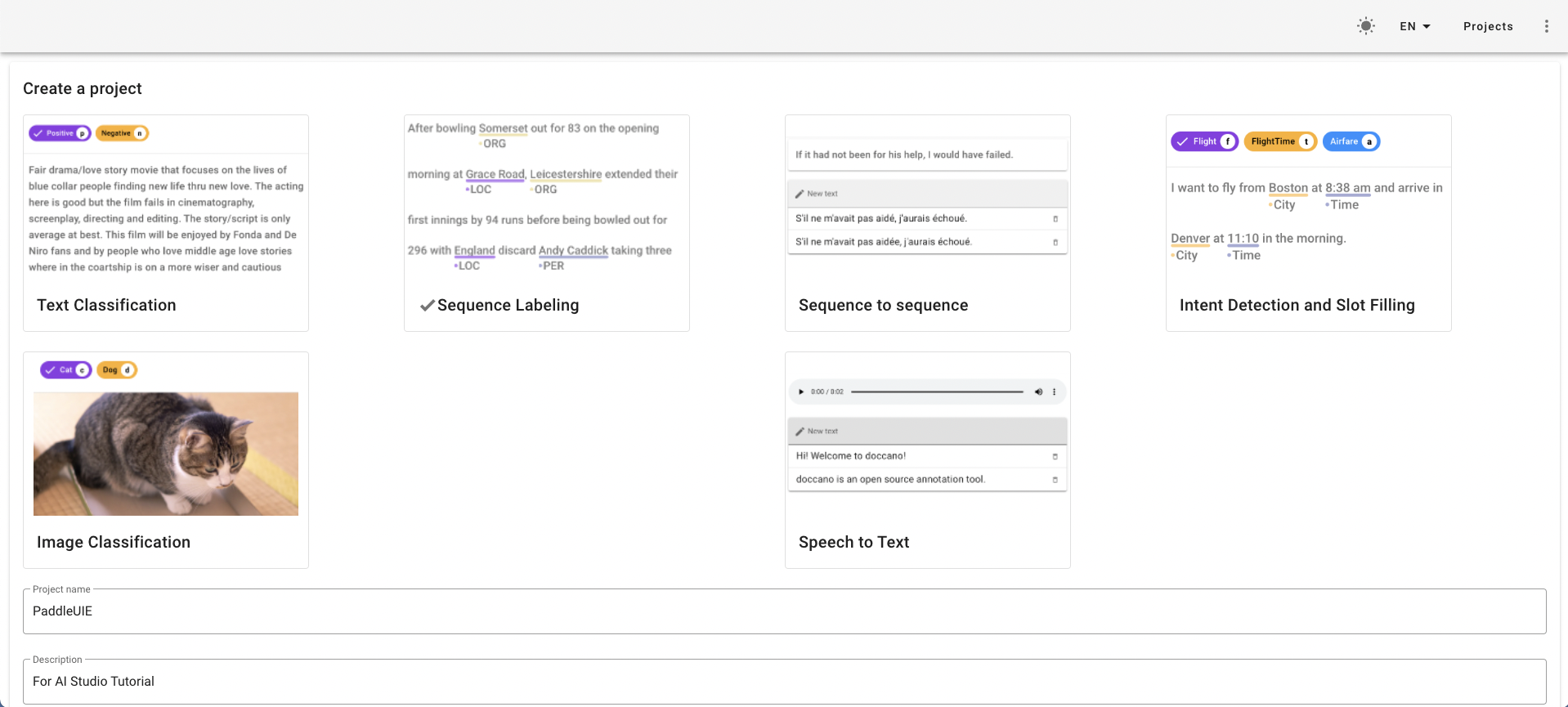The image size is (1568, 707).
Task: Mute the audio preview volume icon
Action: pos(1038,392)
